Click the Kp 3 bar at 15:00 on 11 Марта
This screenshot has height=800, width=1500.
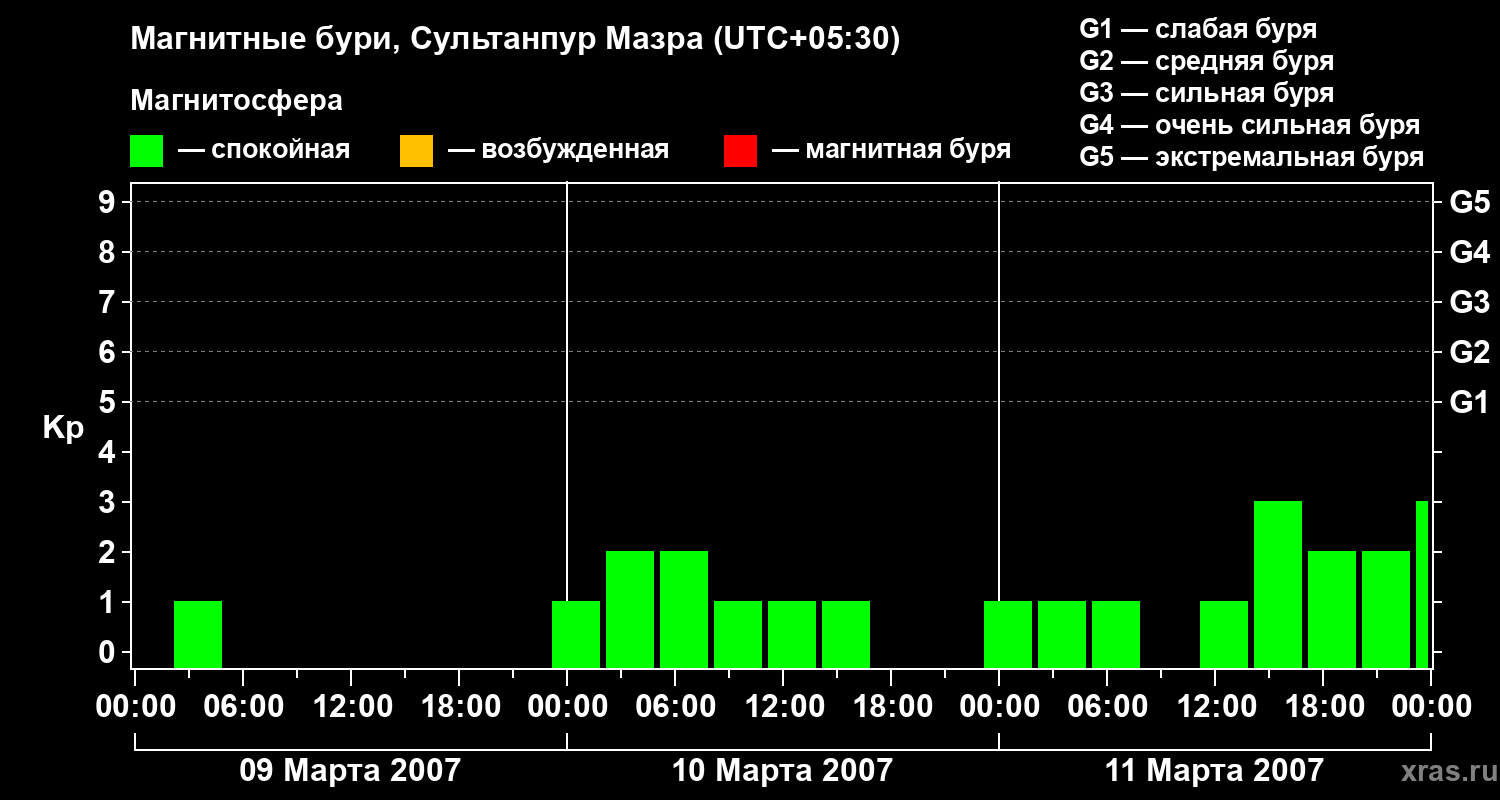[1278, 584]
